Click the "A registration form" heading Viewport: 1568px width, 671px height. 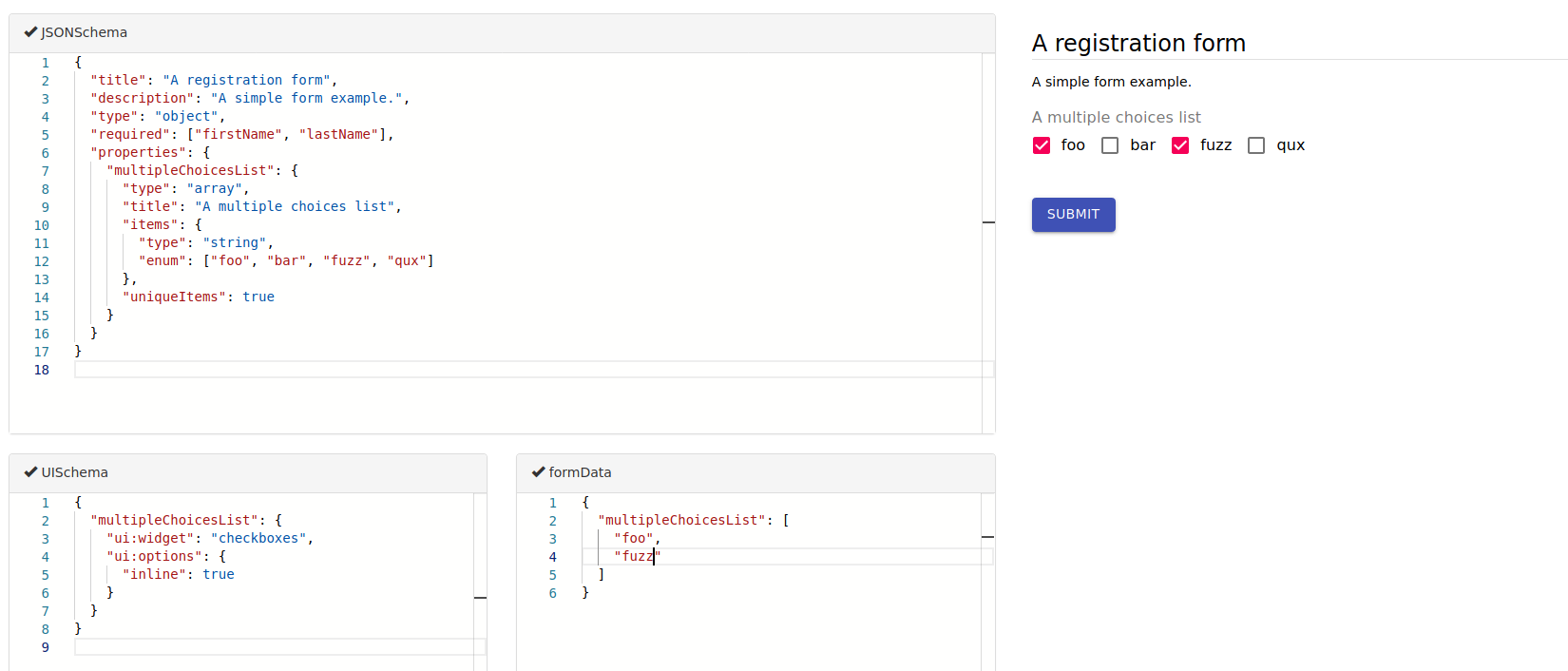1138,43
